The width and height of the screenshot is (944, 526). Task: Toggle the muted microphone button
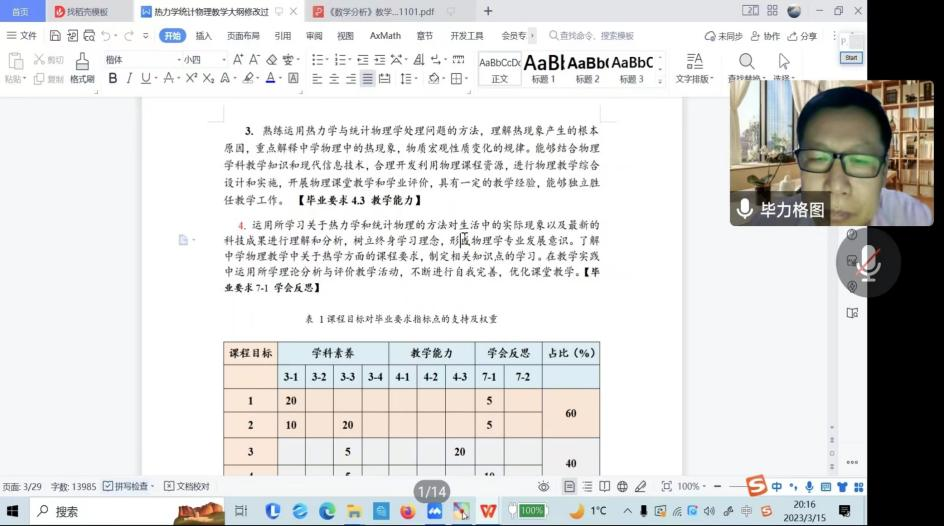(x=868, y=261)
